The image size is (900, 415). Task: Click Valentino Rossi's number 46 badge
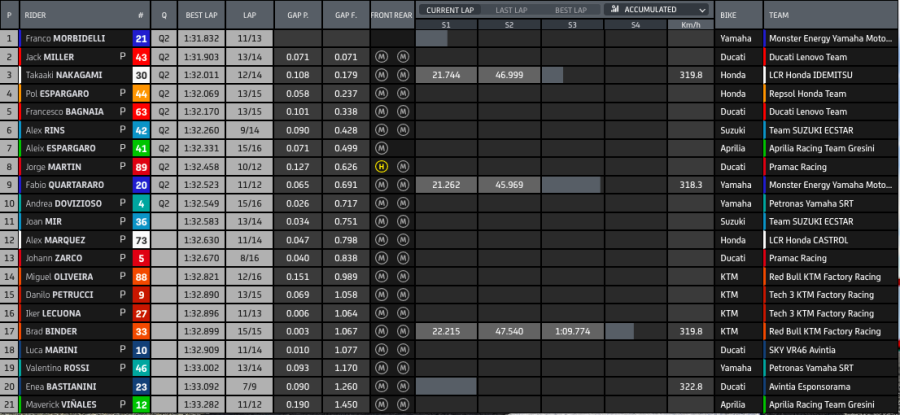[141, 368]
